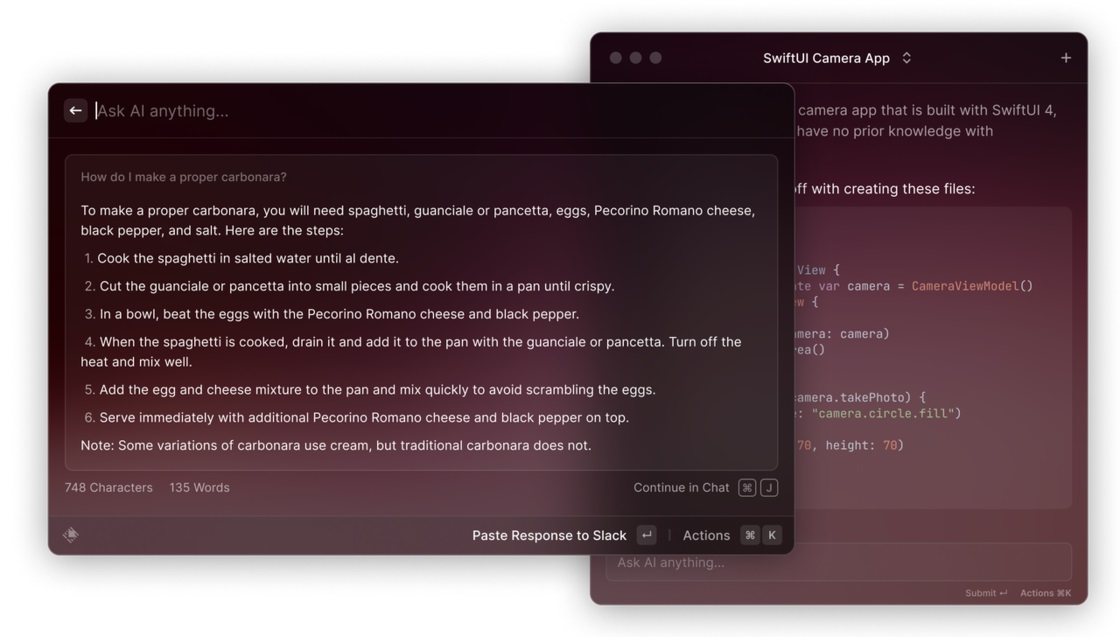Start a new chat with the plus icon
Viewport: 1120px width, 637px height.
(1065, 58)
